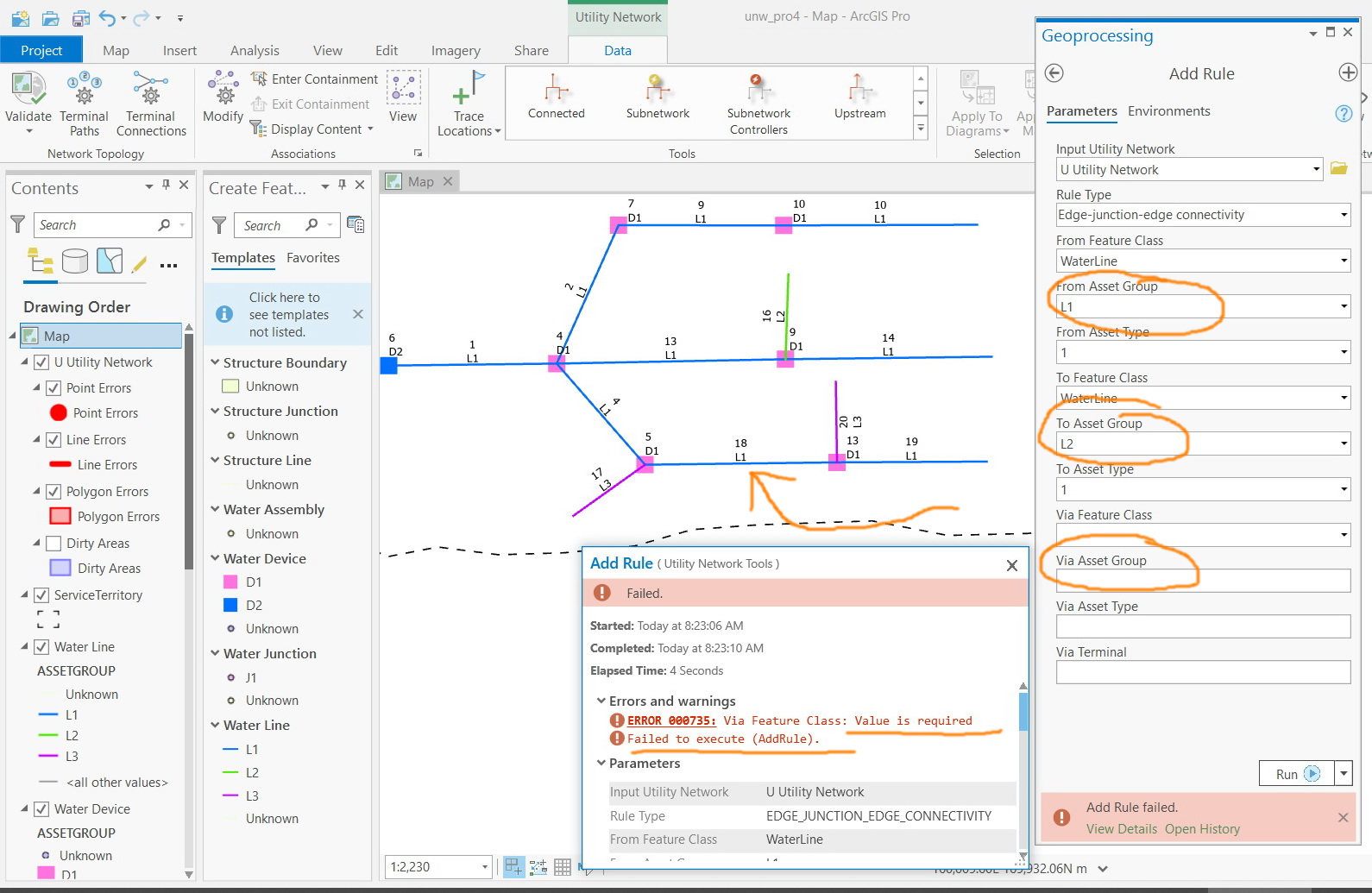Click the Via Terminal input field
The image size is (1372, 893).
[x=1203, y=672]
